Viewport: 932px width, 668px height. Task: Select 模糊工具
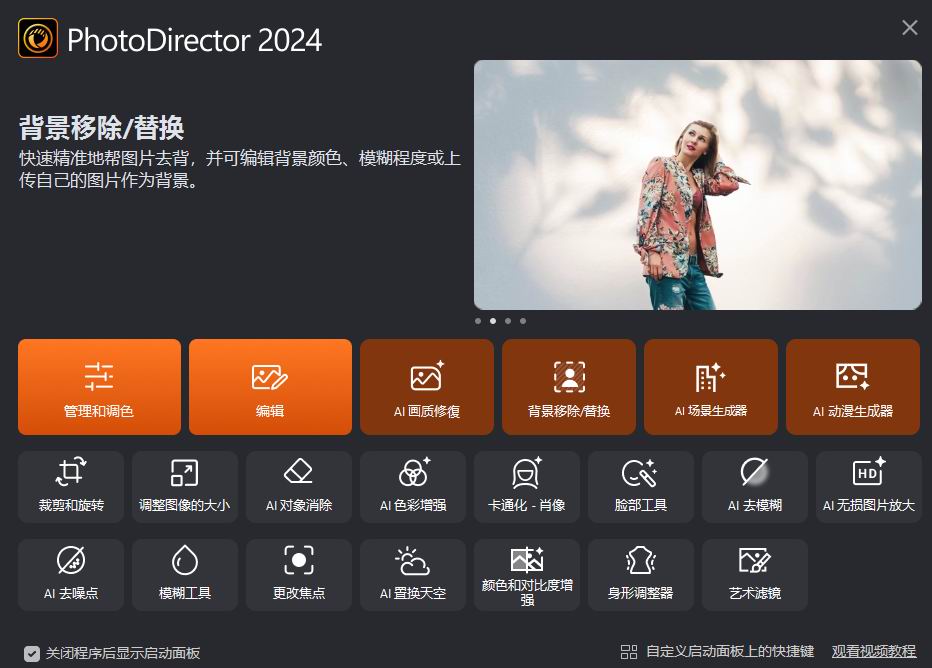[185, 575]
